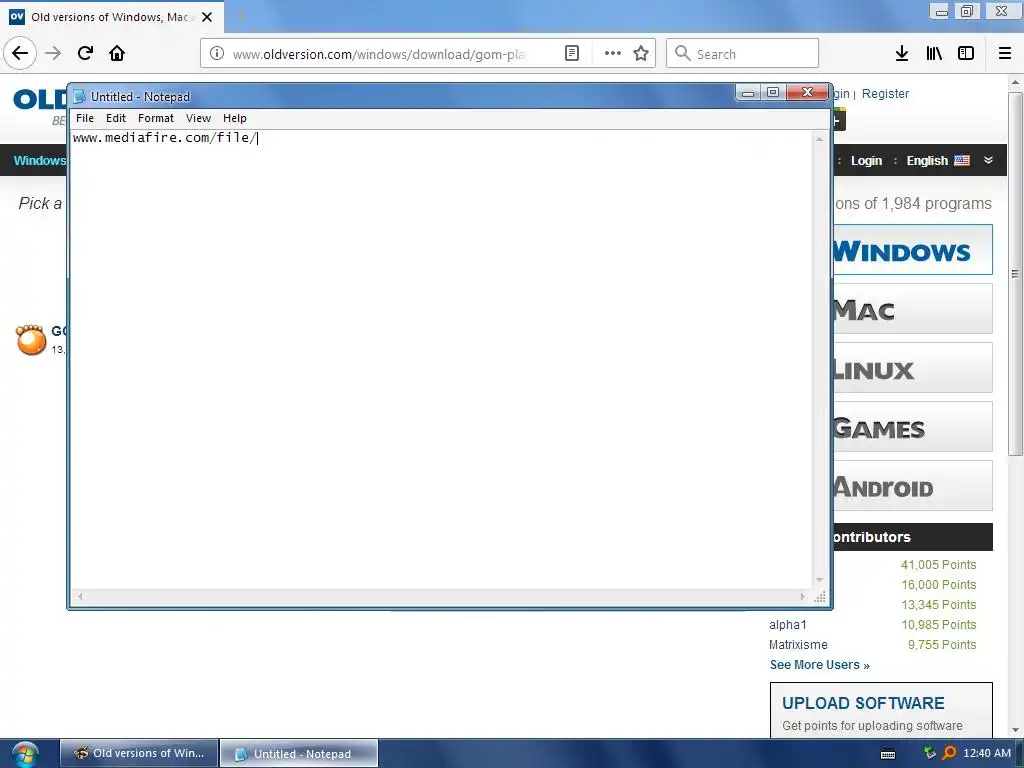Click the Notepad resize grip corner

[x=820, y=597]
